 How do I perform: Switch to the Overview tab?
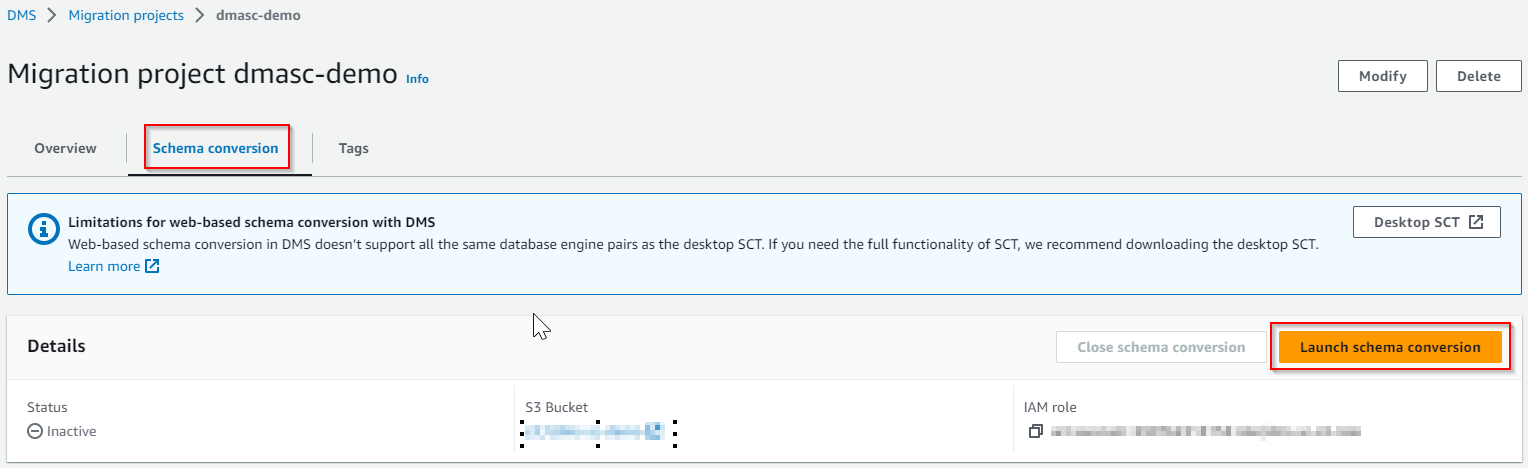(65, 148)
